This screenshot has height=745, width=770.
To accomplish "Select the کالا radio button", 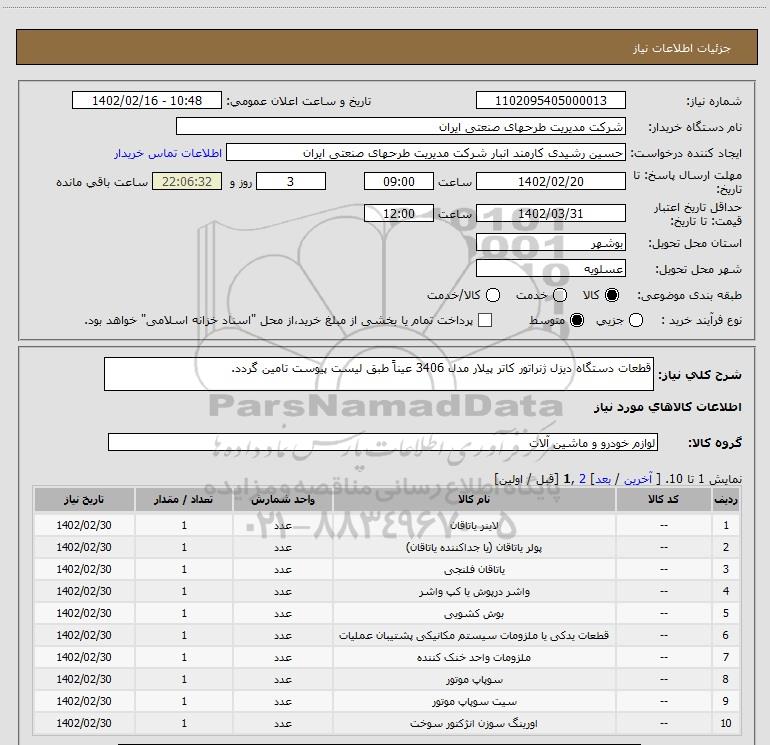I will [x=612, y=295].
